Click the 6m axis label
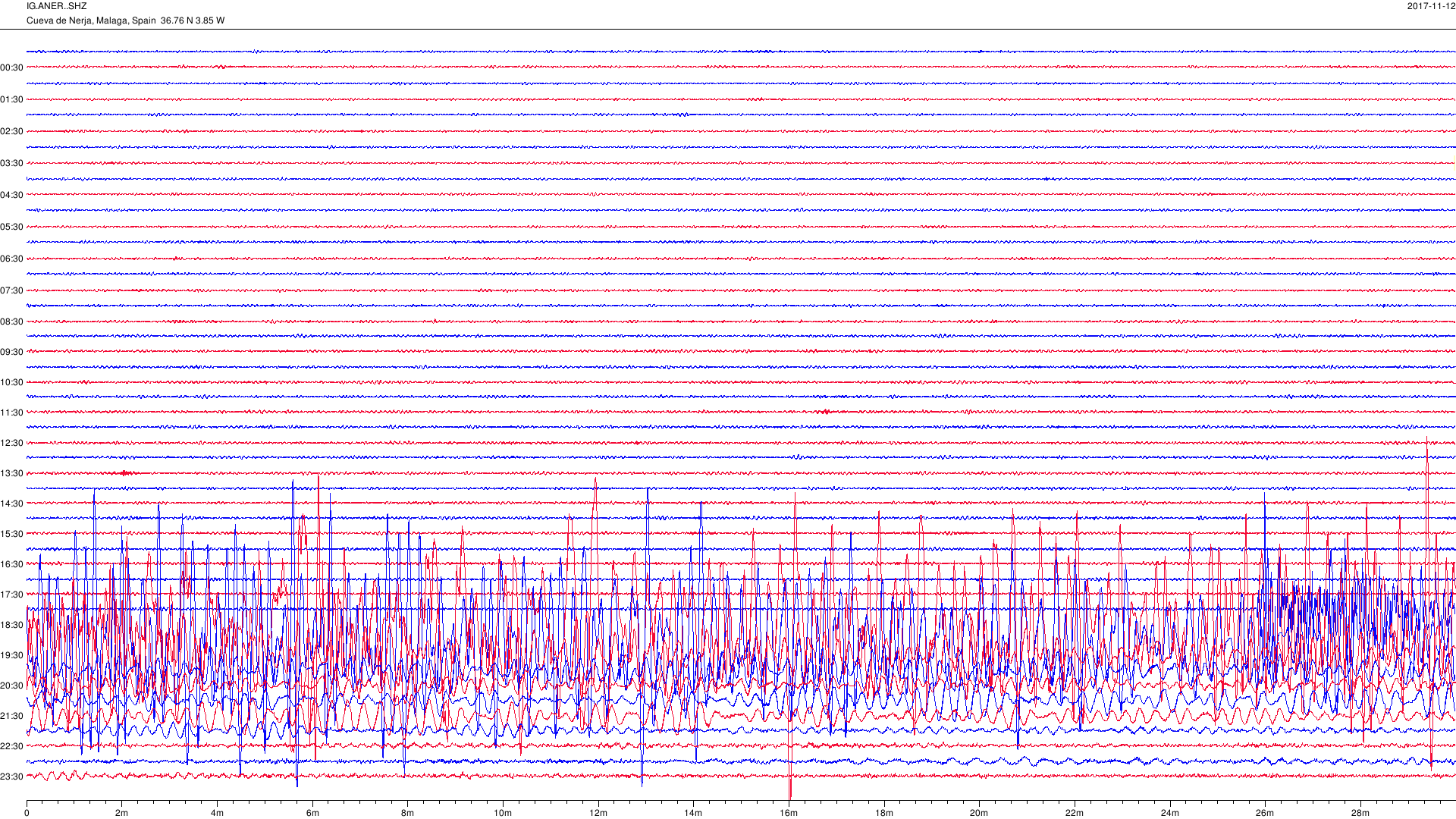 (312, 813)
